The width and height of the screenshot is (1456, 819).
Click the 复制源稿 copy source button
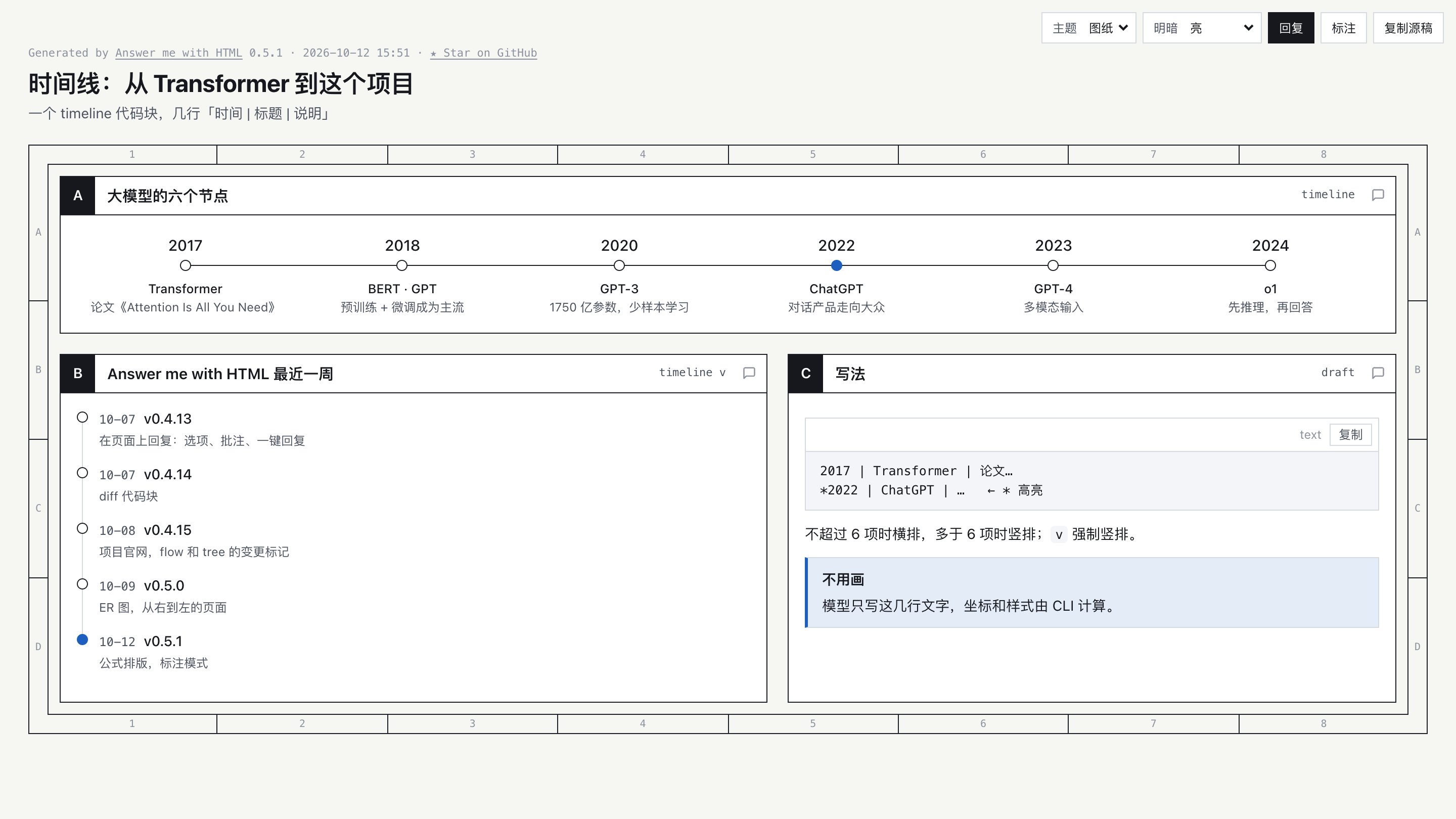[x=1408, y=28]
